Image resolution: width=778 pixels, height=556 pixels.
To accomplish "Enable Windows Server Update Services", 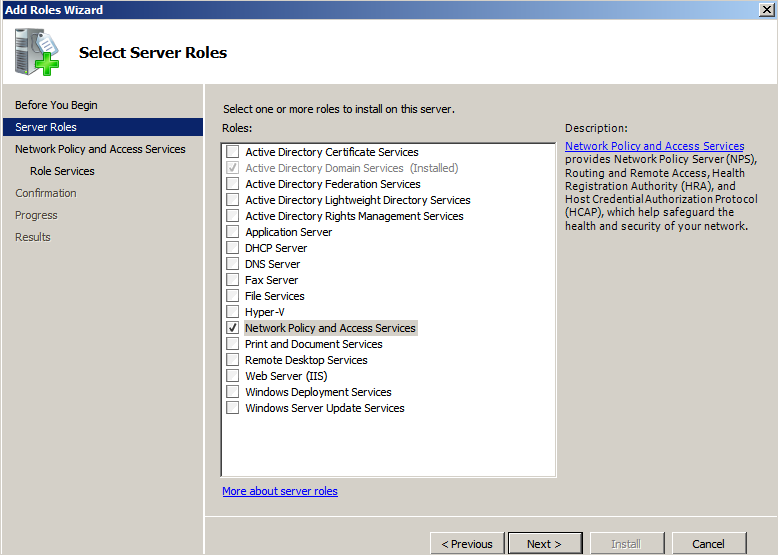I will pos(232,408).
